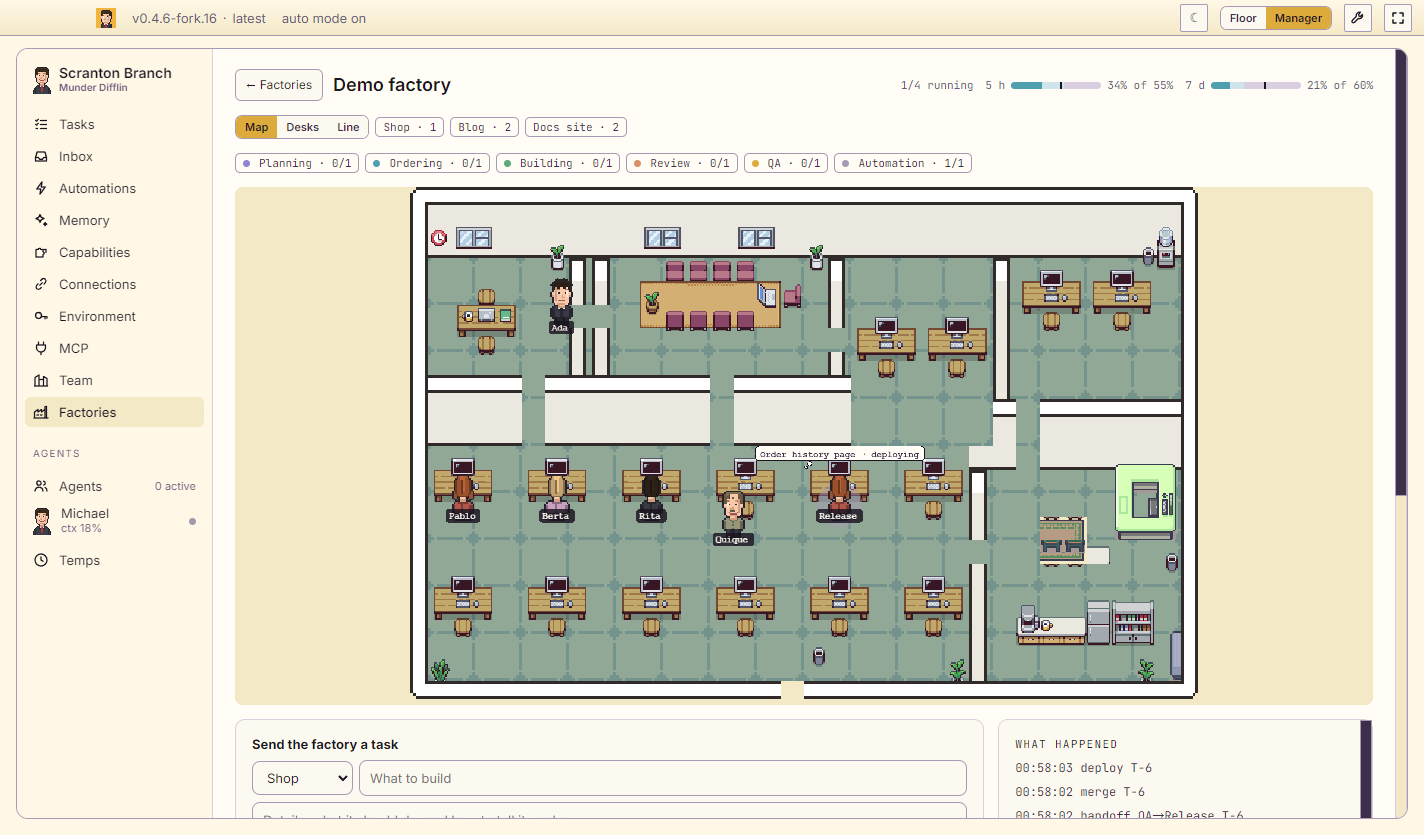
Task: Open the Shop project dropdown
Action: [x=302, y=778]
